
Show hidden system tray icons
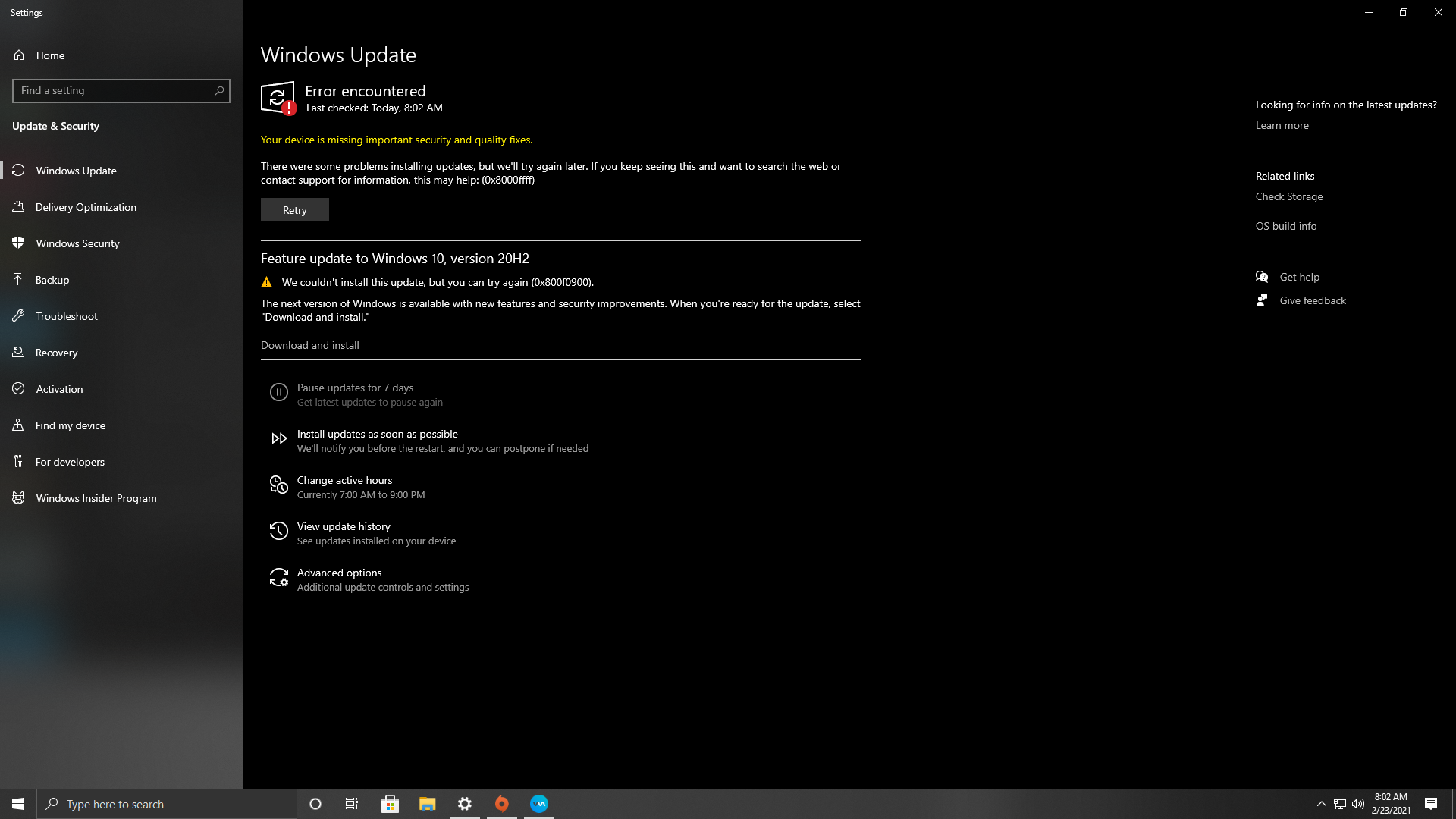1322,804
